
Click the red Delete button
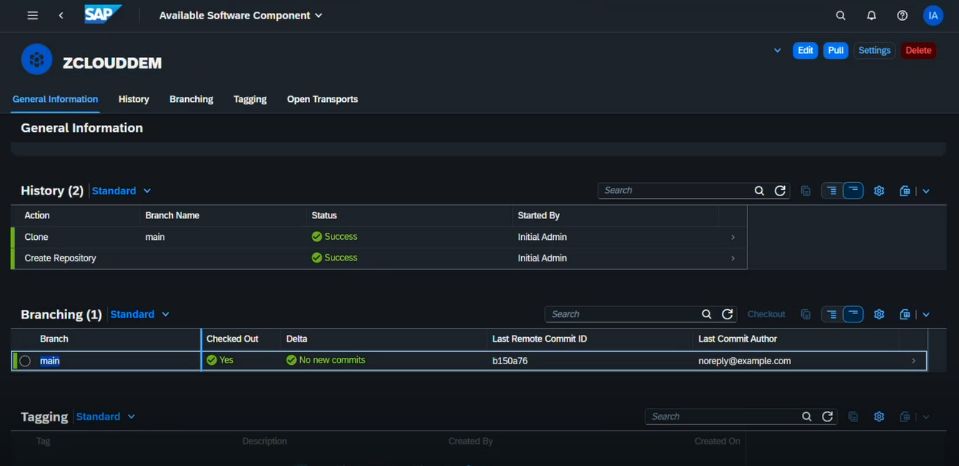coord(918,50)
